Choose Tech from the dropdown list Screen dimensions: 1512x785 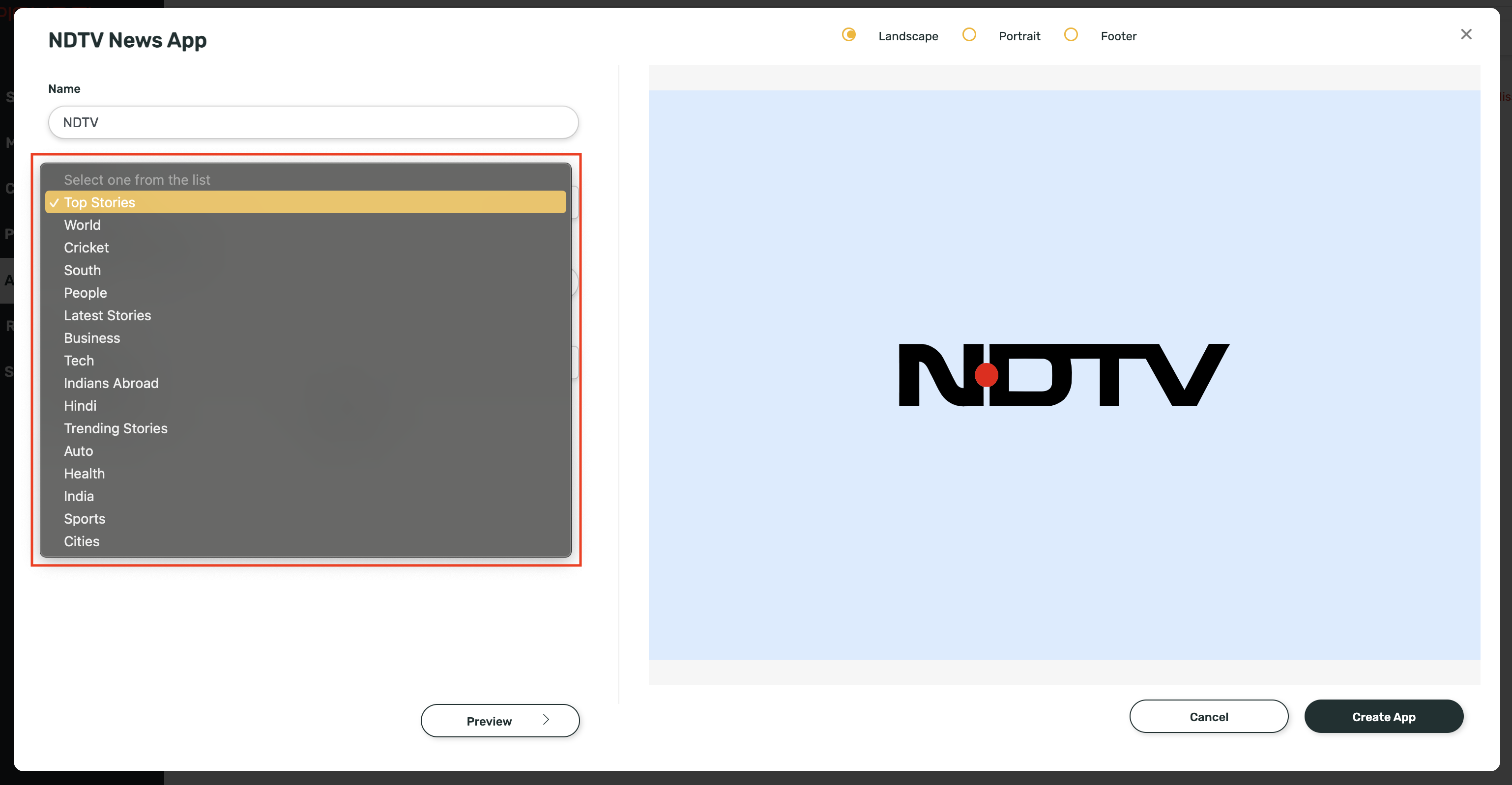[x=305, y=360]
